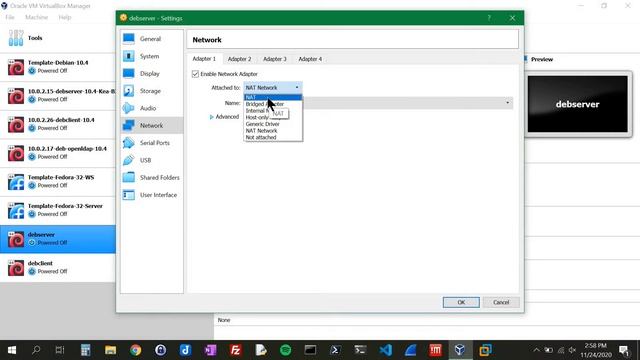Confirm settings with the OK button
Screen dimensions: 640x360
coord(461,302)
